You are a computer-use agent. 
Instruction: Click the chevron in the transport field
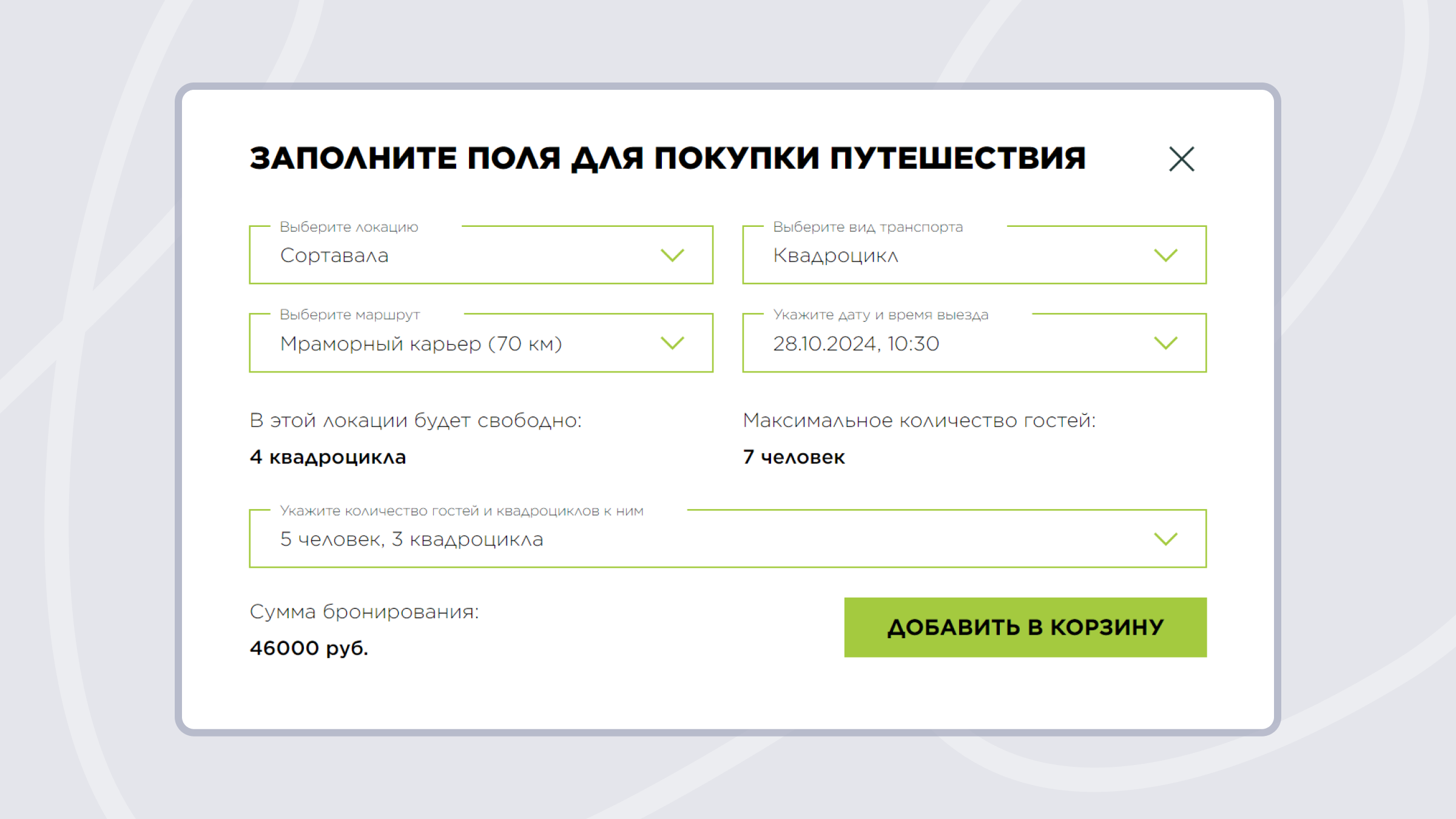tap(1165, 255)
